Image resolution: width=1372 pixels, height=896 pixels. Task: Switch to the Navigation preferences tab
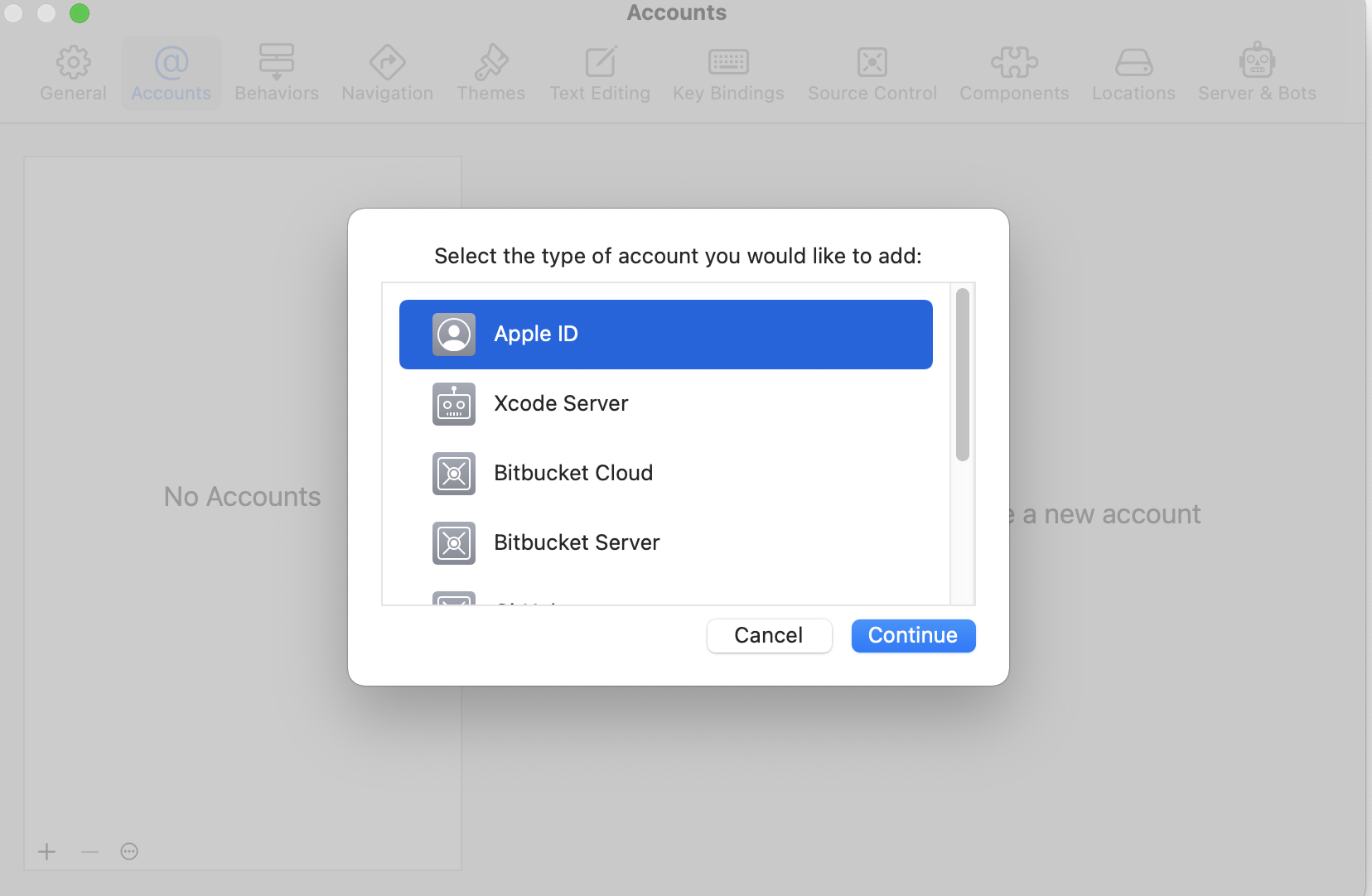pyautogui.click(x=387, y=74)
